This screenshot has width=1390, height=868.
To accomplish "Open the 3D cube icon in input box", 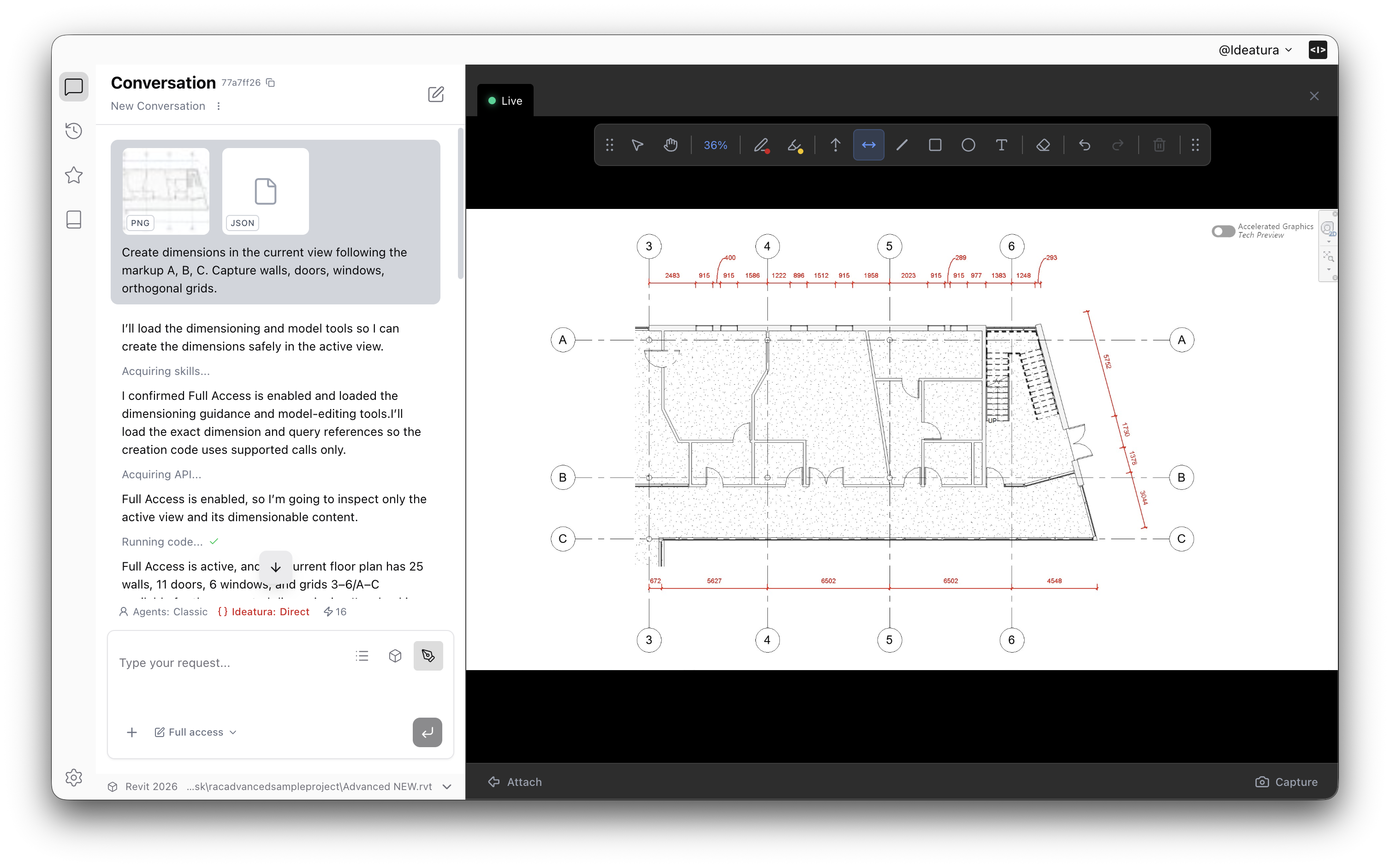I will click(395, 655).
